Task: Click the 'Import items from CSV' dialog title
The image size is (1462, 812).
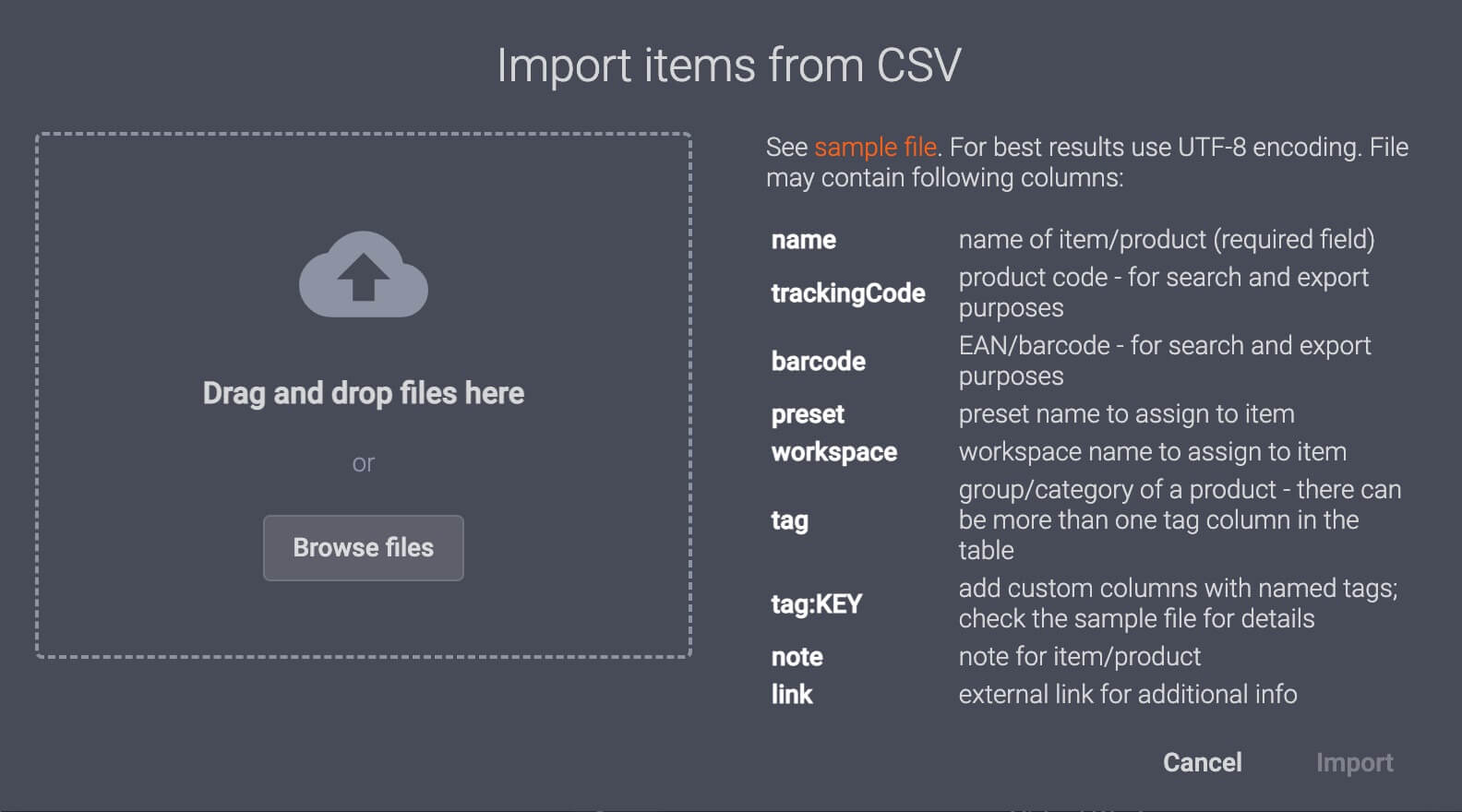Action: pos(729,65)
